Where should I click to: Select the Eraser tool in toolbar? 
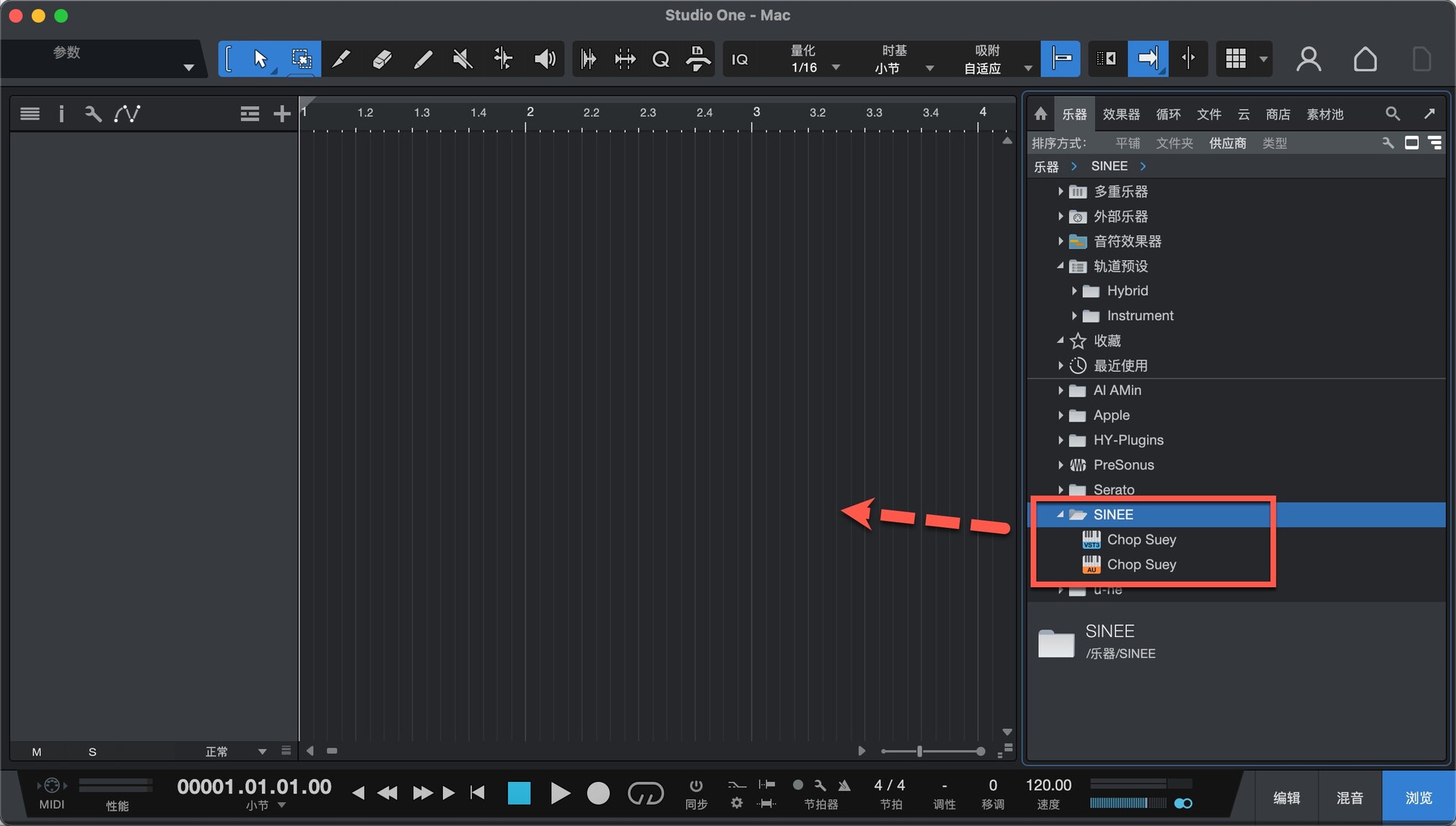coord(382,59)
